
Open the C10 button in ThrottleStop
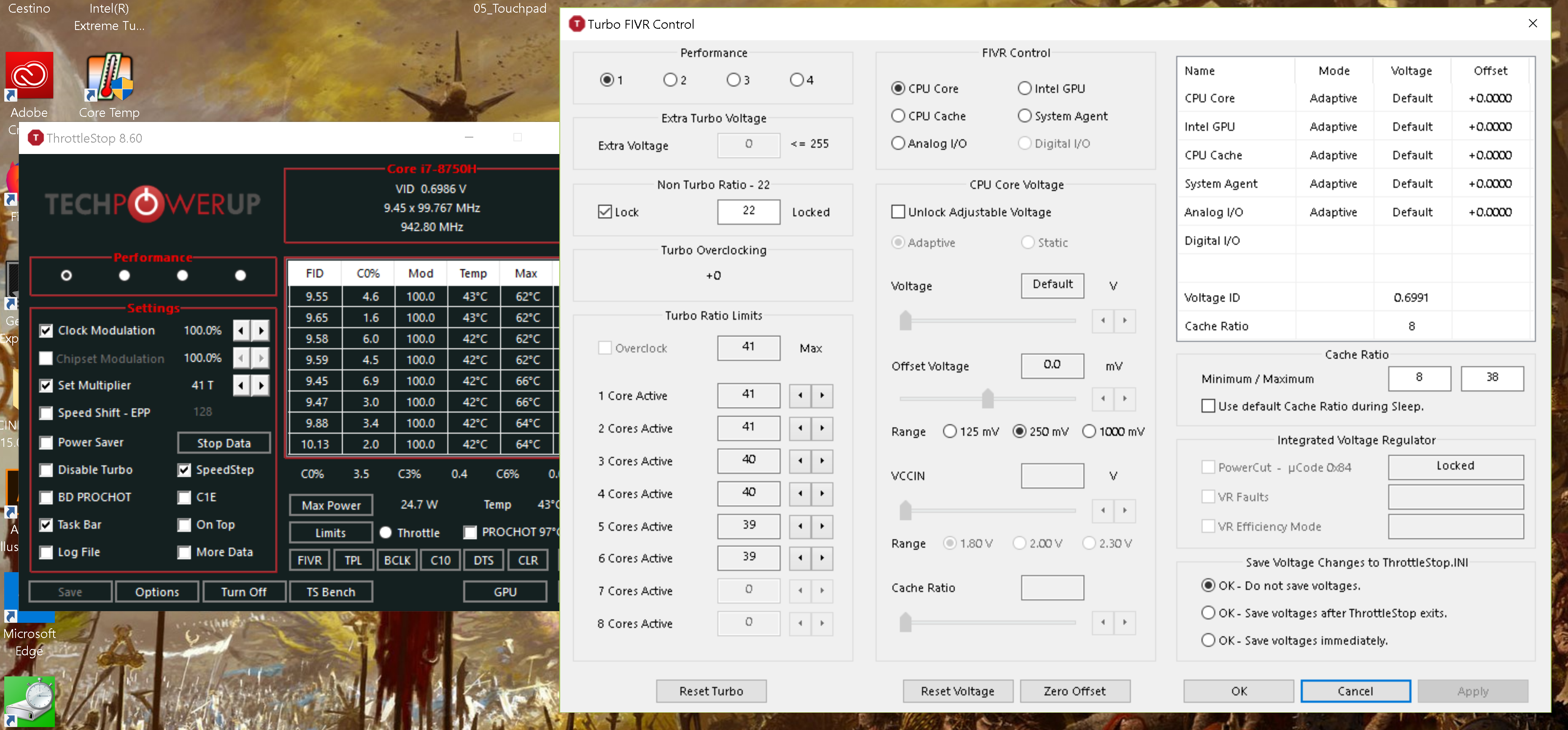tap(440, 560)
